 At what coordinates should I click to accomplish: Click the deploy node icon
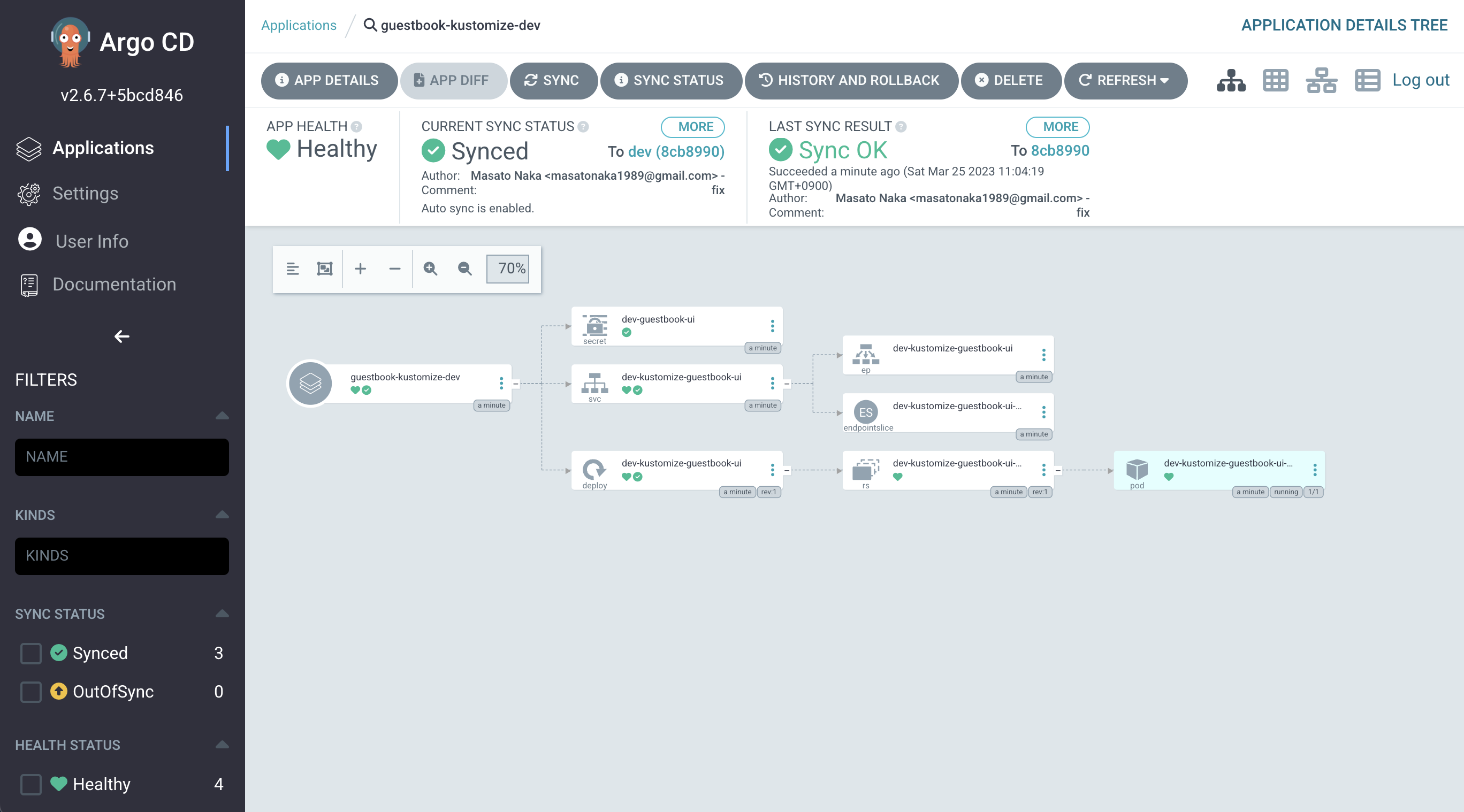point(594,470)
